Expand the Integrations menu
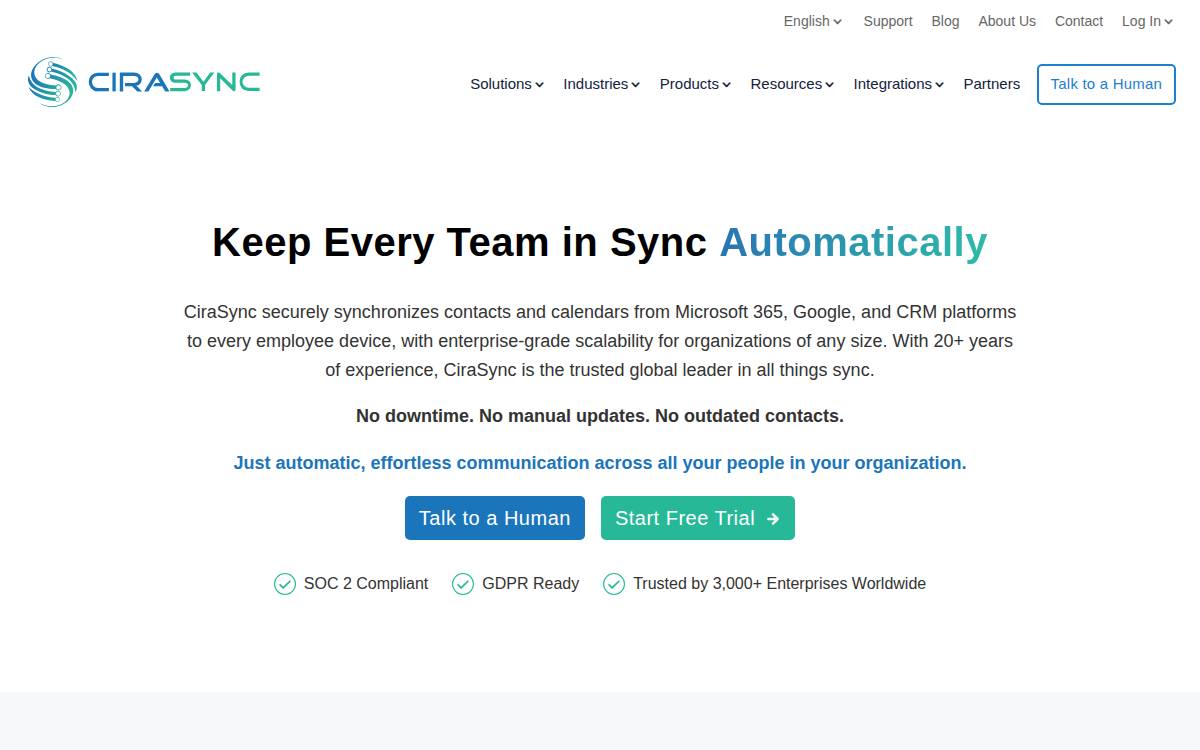Image resolution: width=1200 pixels, height=750 pixels. pyautogui.click(x=898, y=84)
